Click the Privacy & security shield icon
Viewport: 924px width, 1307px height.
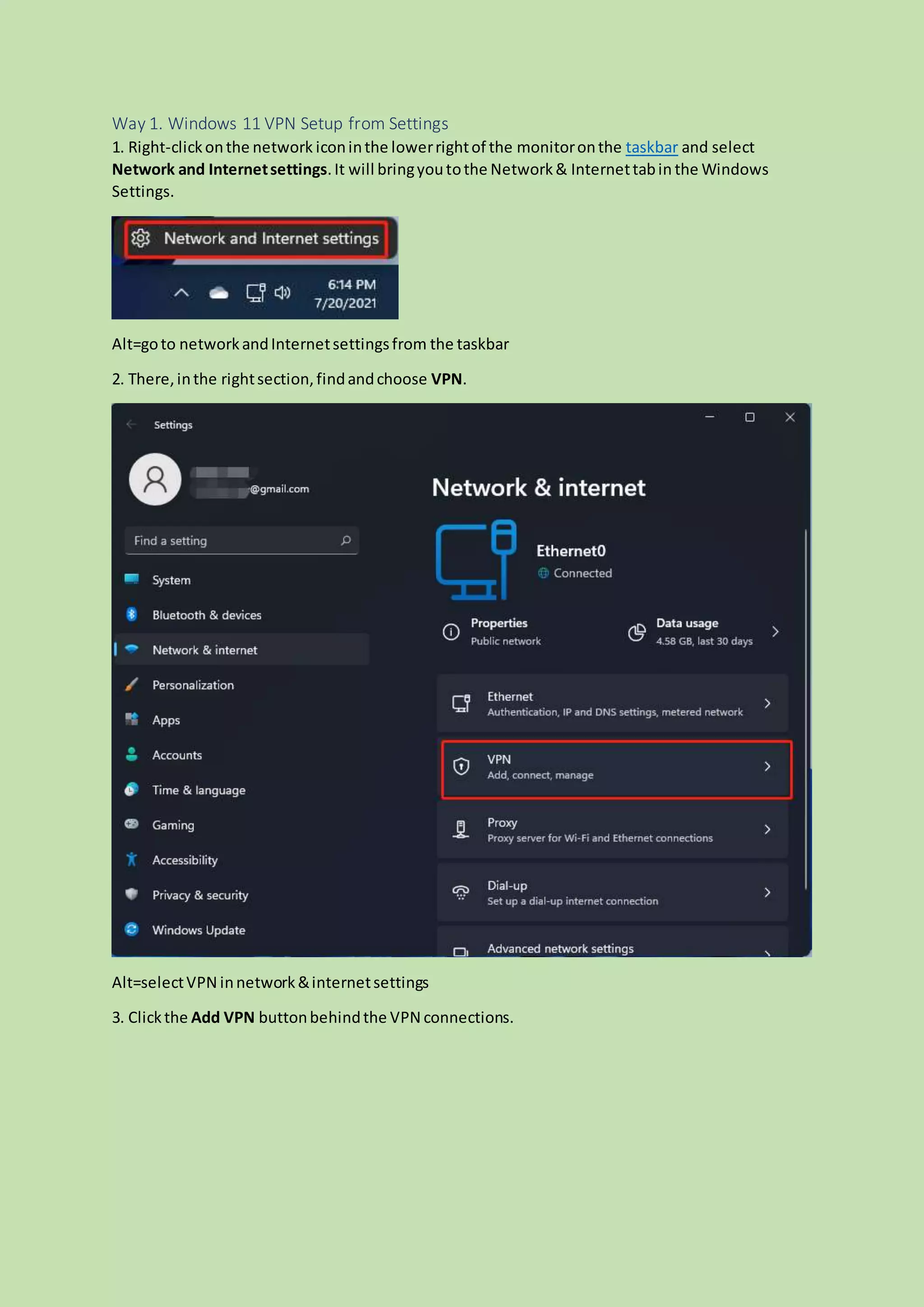(x=131, y=894)
